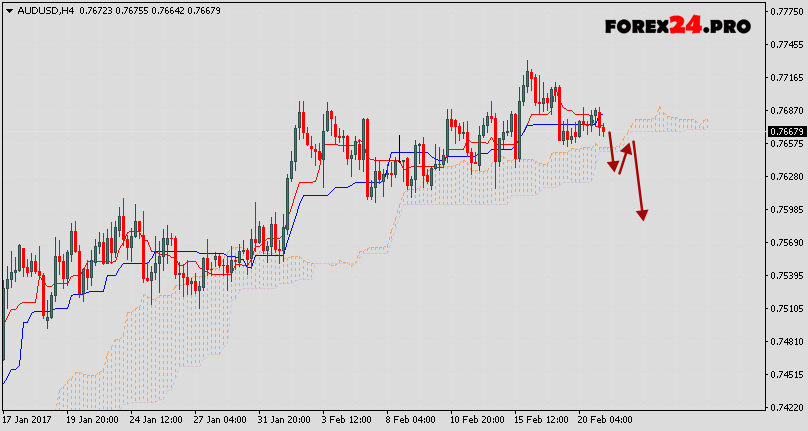Open the FOREX24.PRO logo link
Screen dimensions: 808x431
click(x=677, y=27)
